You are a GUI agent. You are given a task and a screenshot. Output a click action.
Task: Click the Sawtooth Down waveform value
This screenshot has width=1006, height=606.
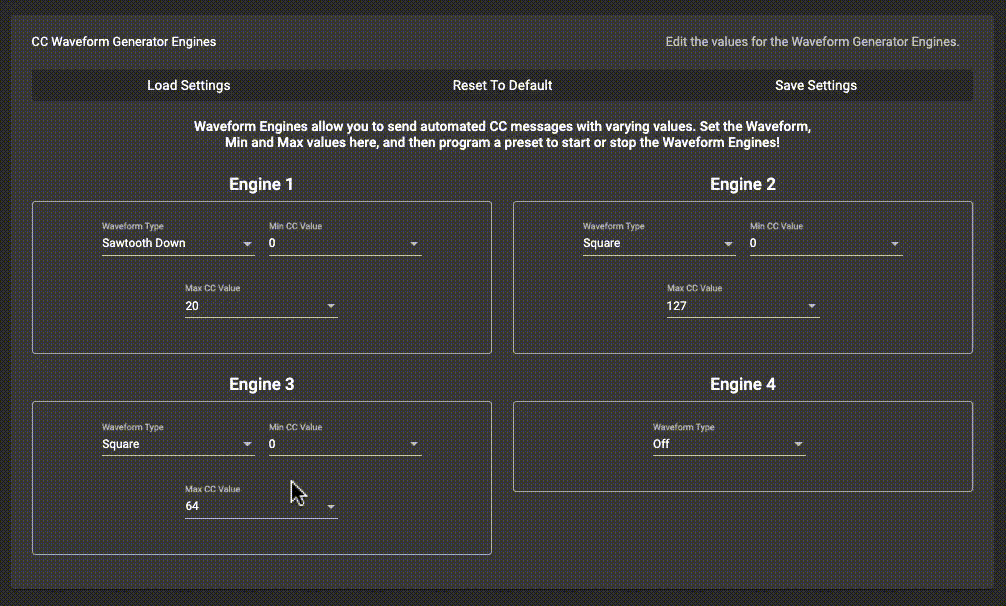click(144, 243)
